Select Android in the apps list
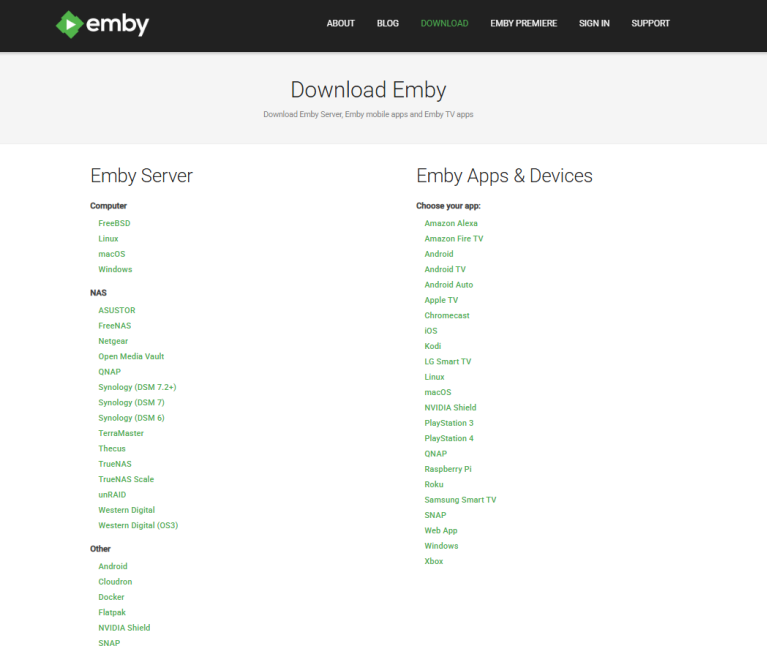Viewport: 767px width, 671px height. point(439,254)
